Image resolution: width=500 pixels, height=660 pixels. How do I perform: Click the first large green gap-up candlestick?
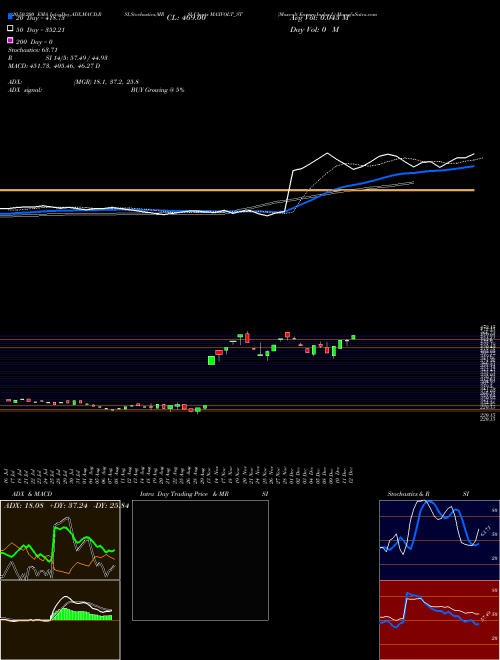(x=212, y=360)
